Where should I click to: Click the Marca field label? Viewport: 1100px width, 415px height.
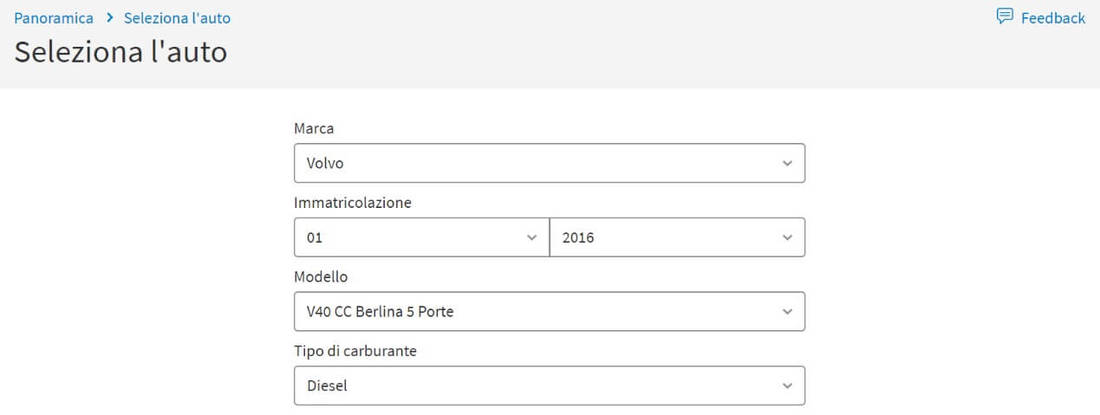tap(314, 129)
